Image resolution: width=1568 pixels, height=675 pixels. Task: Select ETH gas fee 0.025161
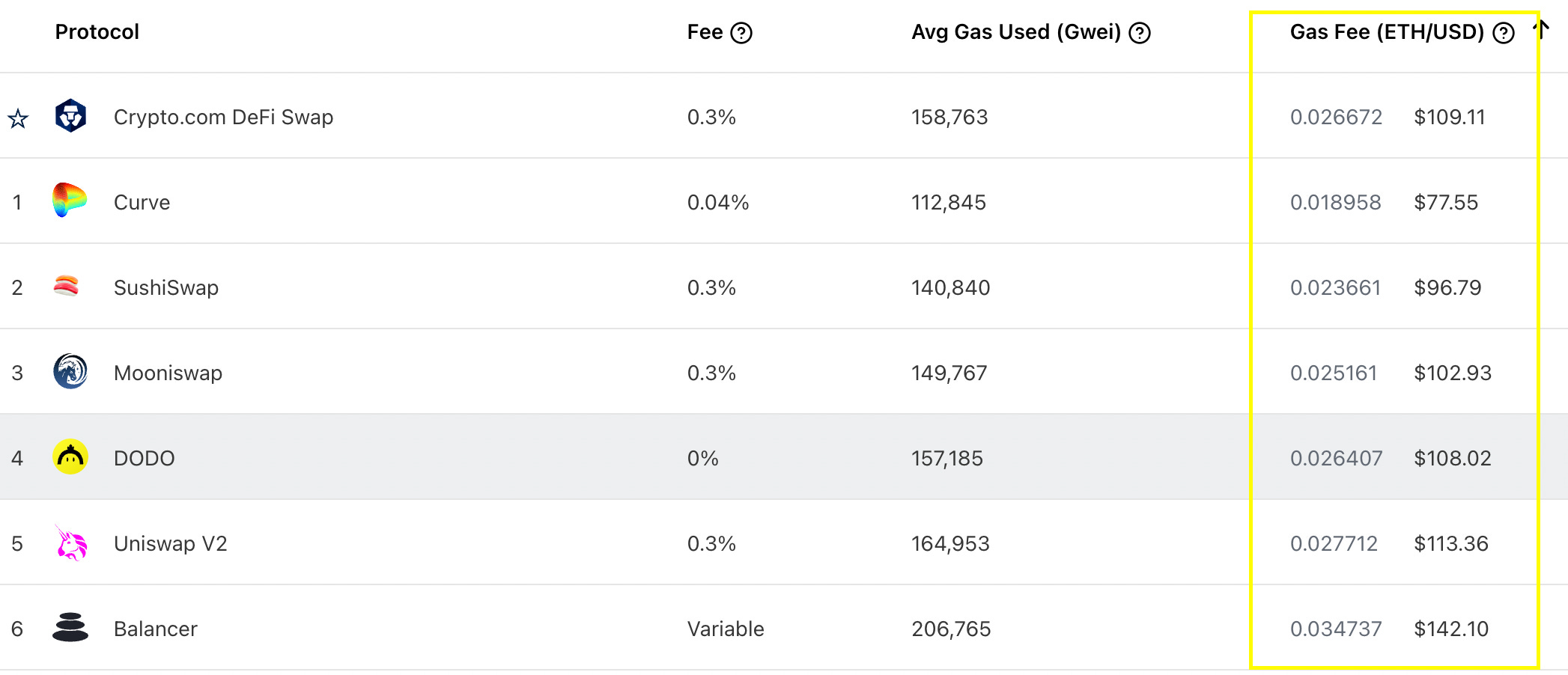point(1334,373)
